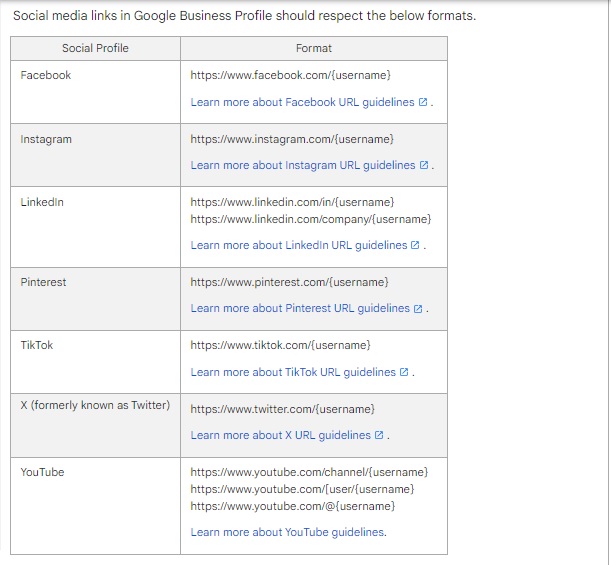Viewport: 611px width, 565px height.
Task: Click the linkedin.com/in/{username} format text
Action: [292, 202]
